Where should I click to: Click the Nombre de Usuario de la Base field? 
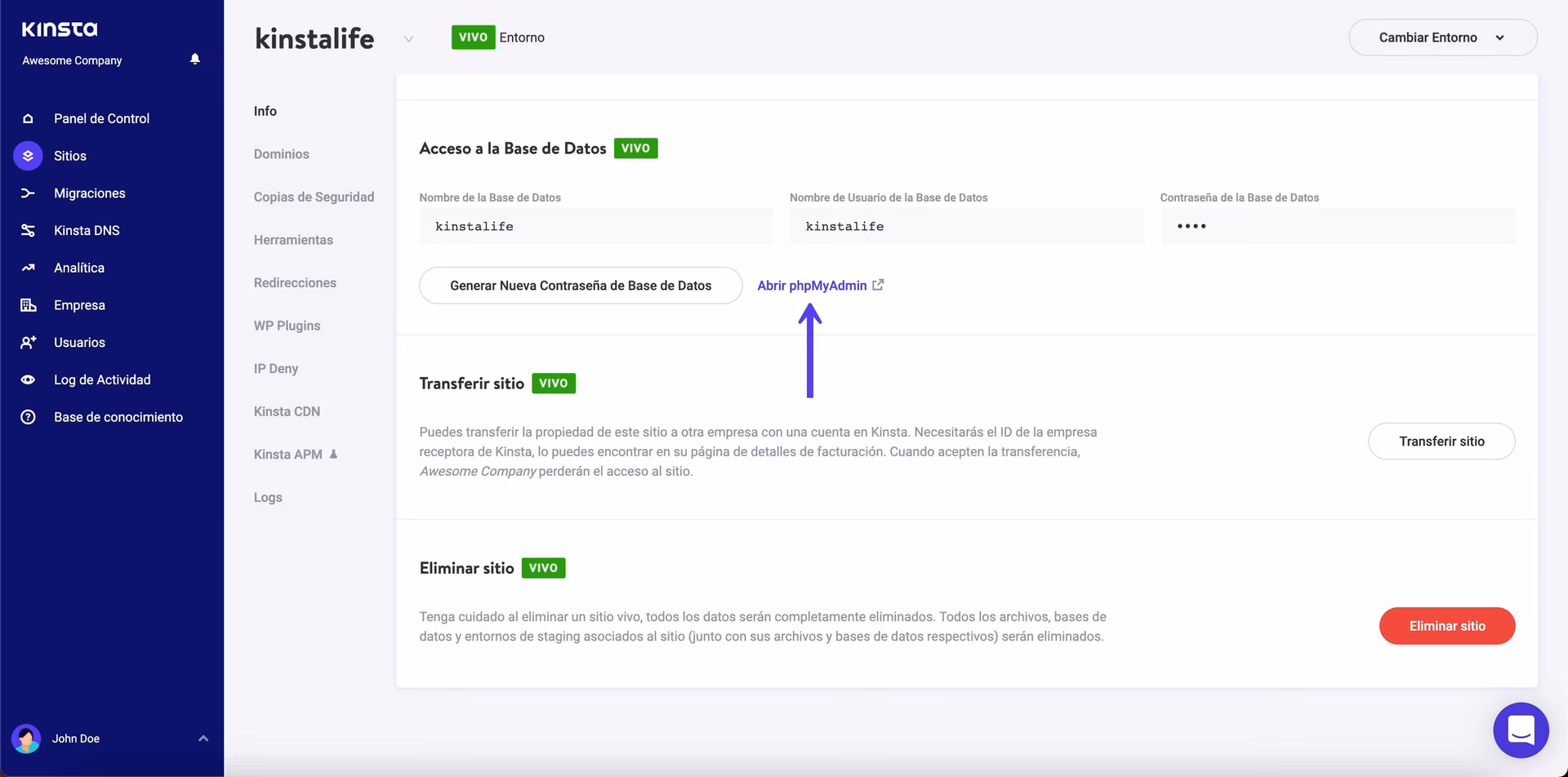tap(967, 226)
